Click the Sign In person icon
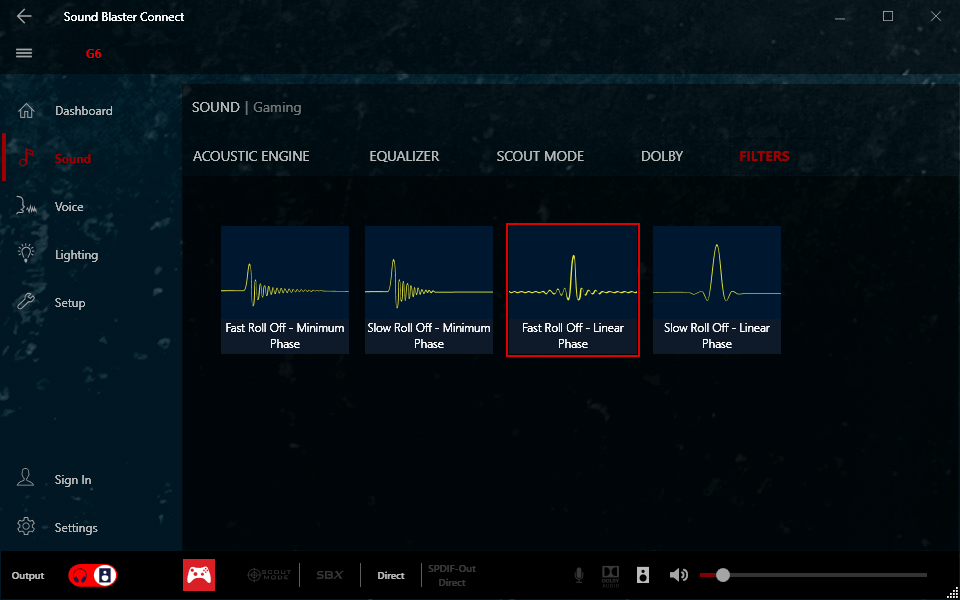The height and width of the screenshot is (600, 960). click(x=26, y=478)
